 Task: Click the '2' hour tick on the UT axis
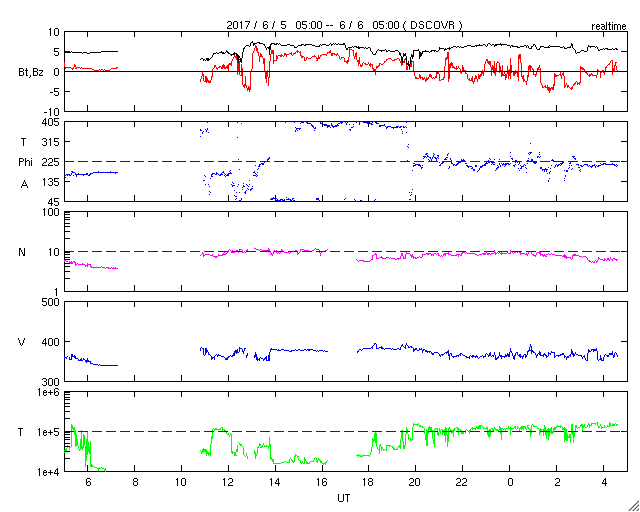click(558, 483)
